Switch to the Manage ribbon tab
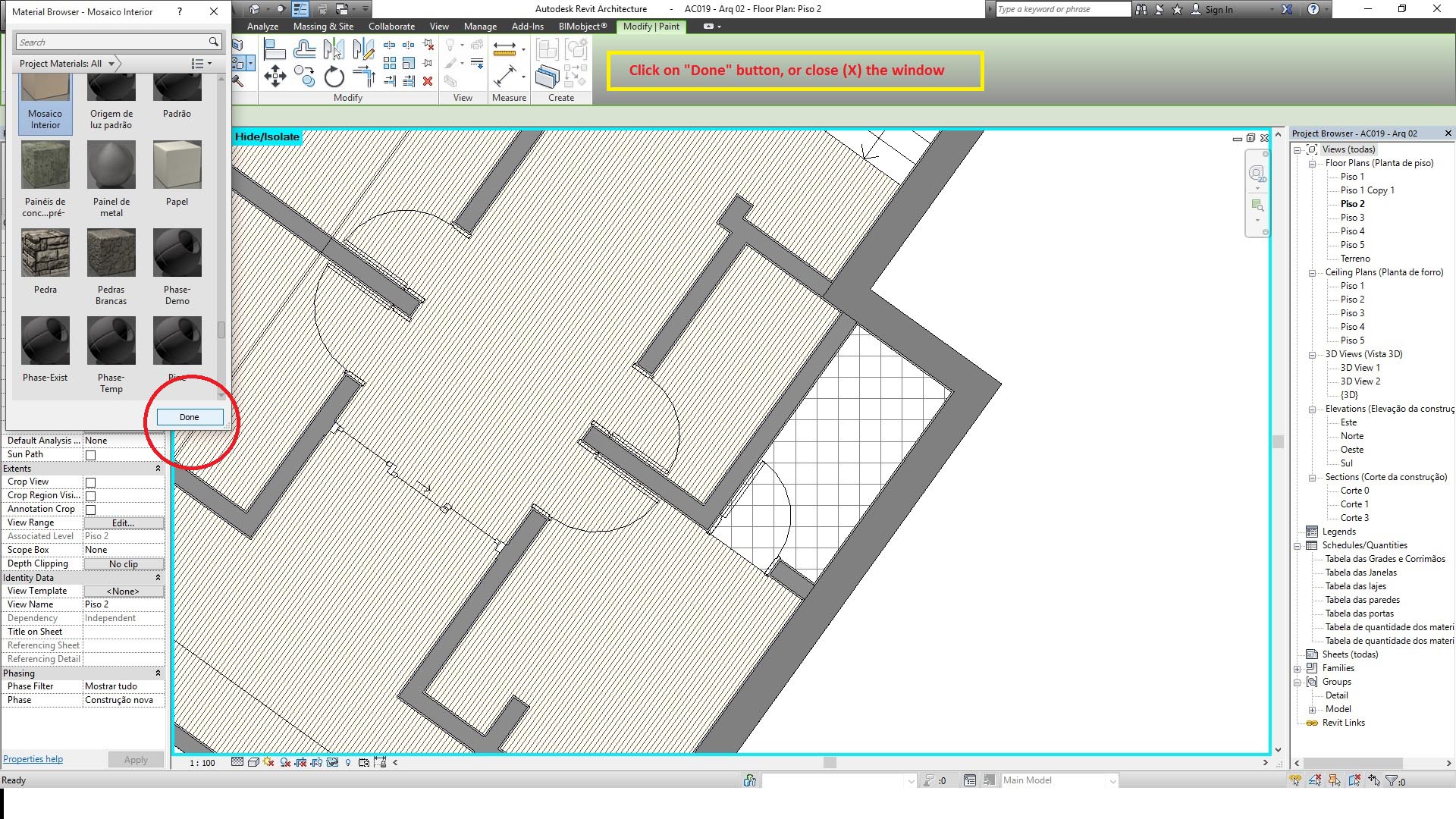This screenshot has width=1456, height=819. 480,27
